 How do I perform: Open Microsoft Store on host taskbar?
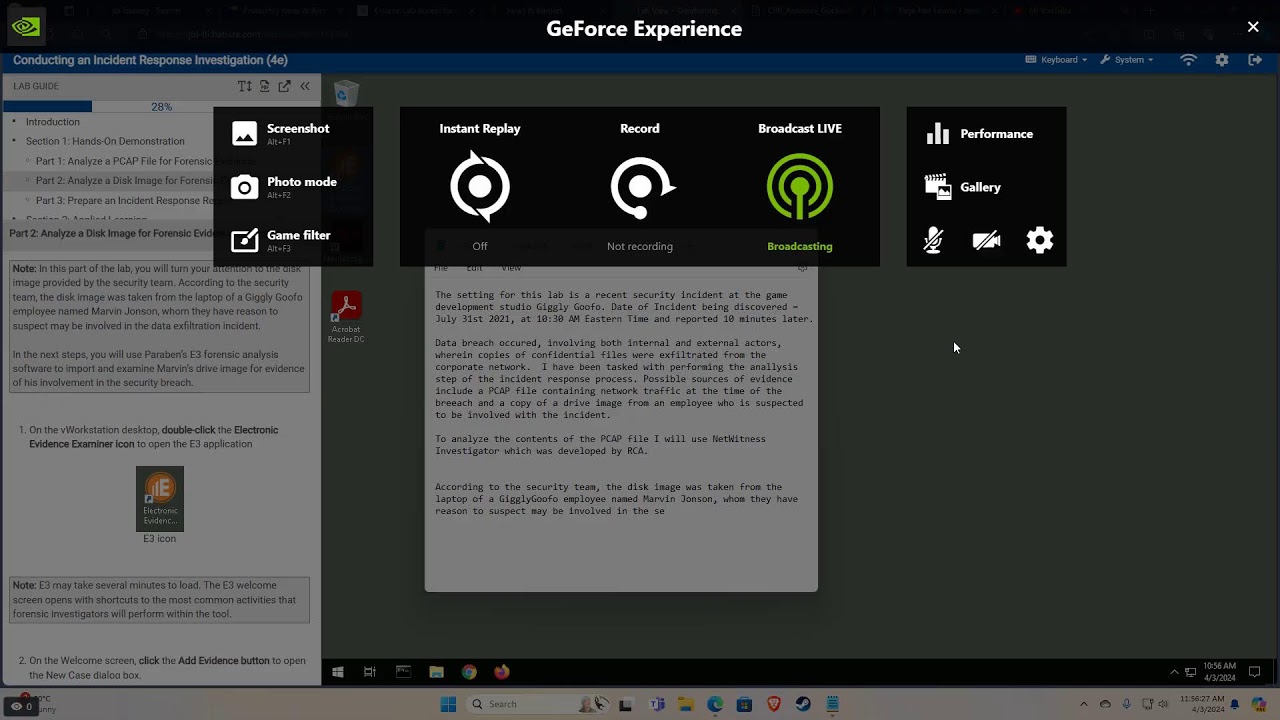tap(744, 704)
